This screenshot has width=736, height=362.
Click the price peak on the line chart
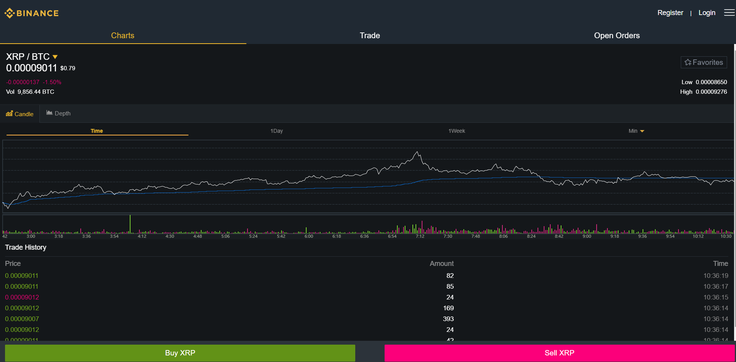(x=416, y=152)
